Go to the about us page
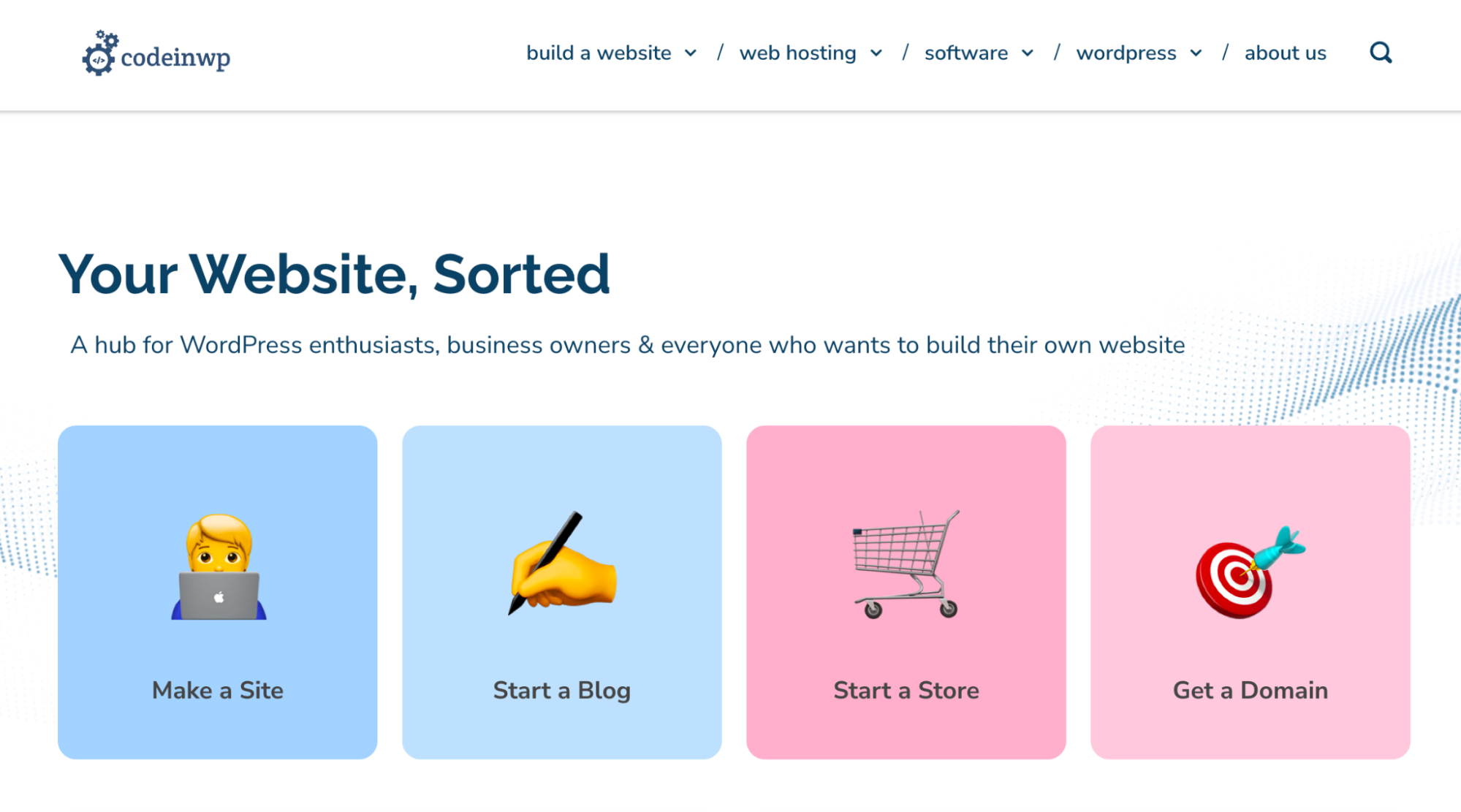The height and width of the screenshot is (812, 1461). (1285, 53)
